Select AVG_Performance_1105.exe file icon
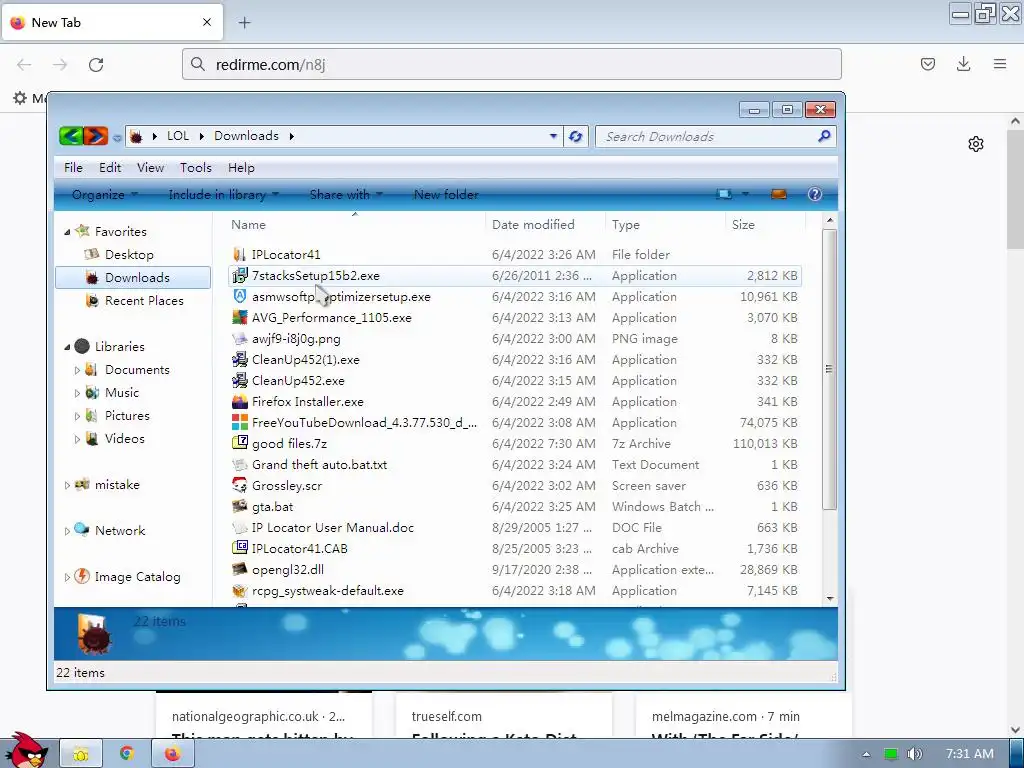 point(240,317)
